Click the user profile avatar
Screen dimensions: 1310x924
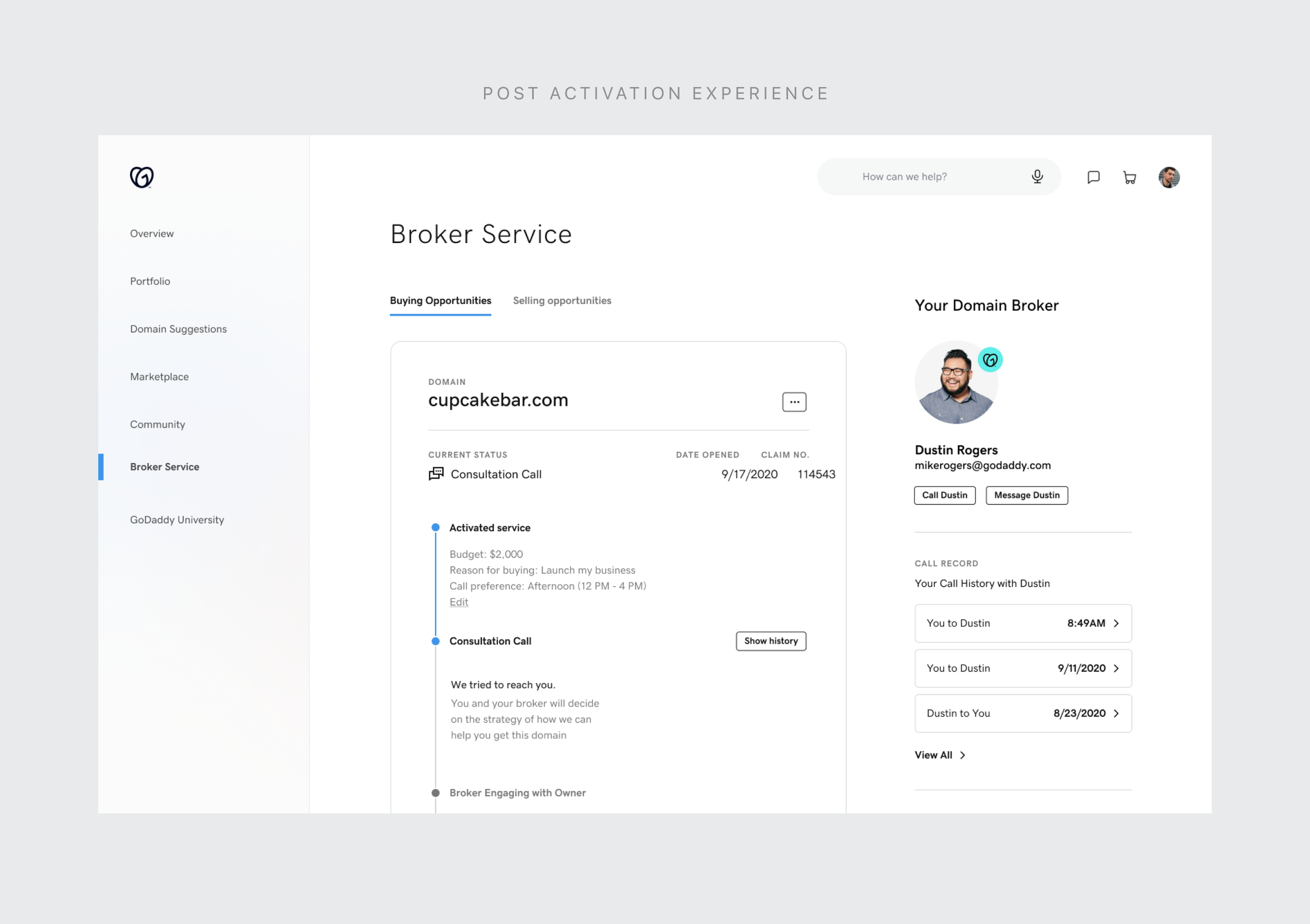pos(1169,178)
